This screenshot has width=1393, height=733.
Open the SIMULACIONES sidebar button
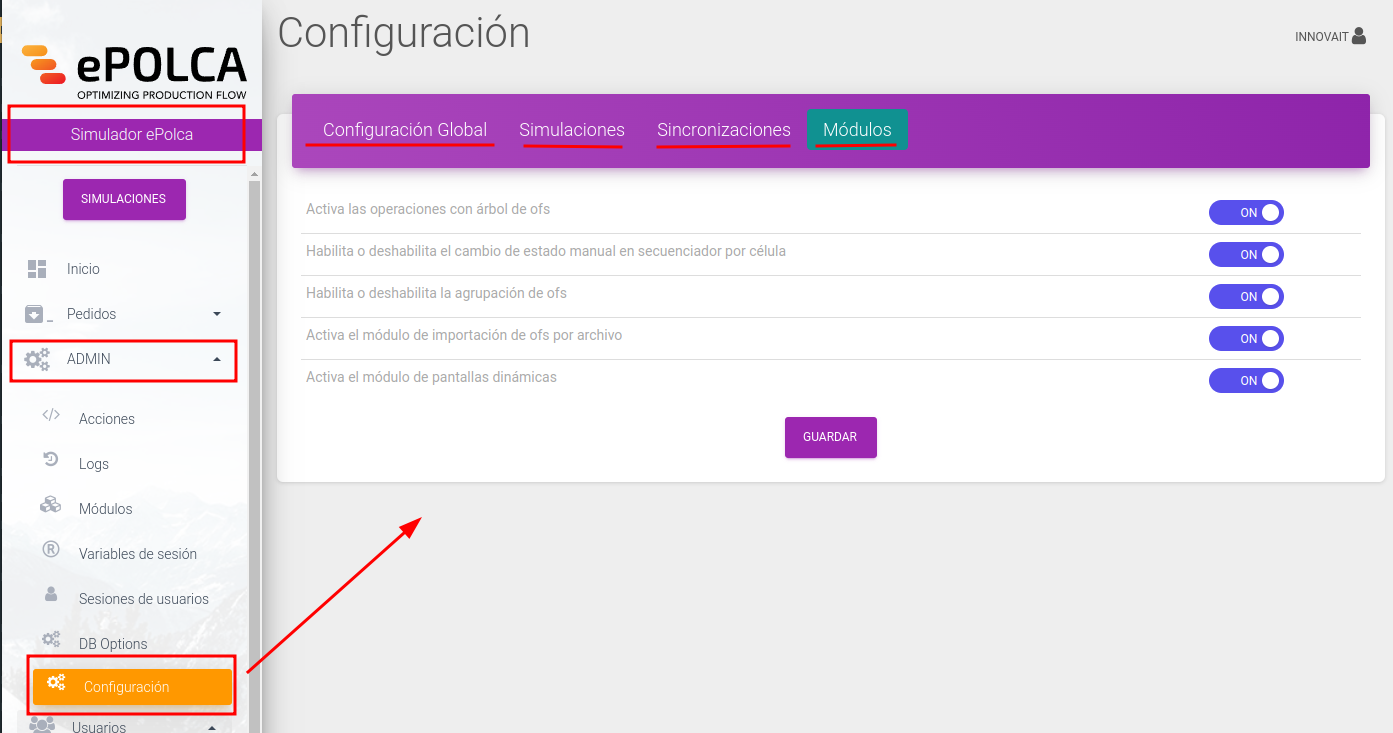pos(124,199)
